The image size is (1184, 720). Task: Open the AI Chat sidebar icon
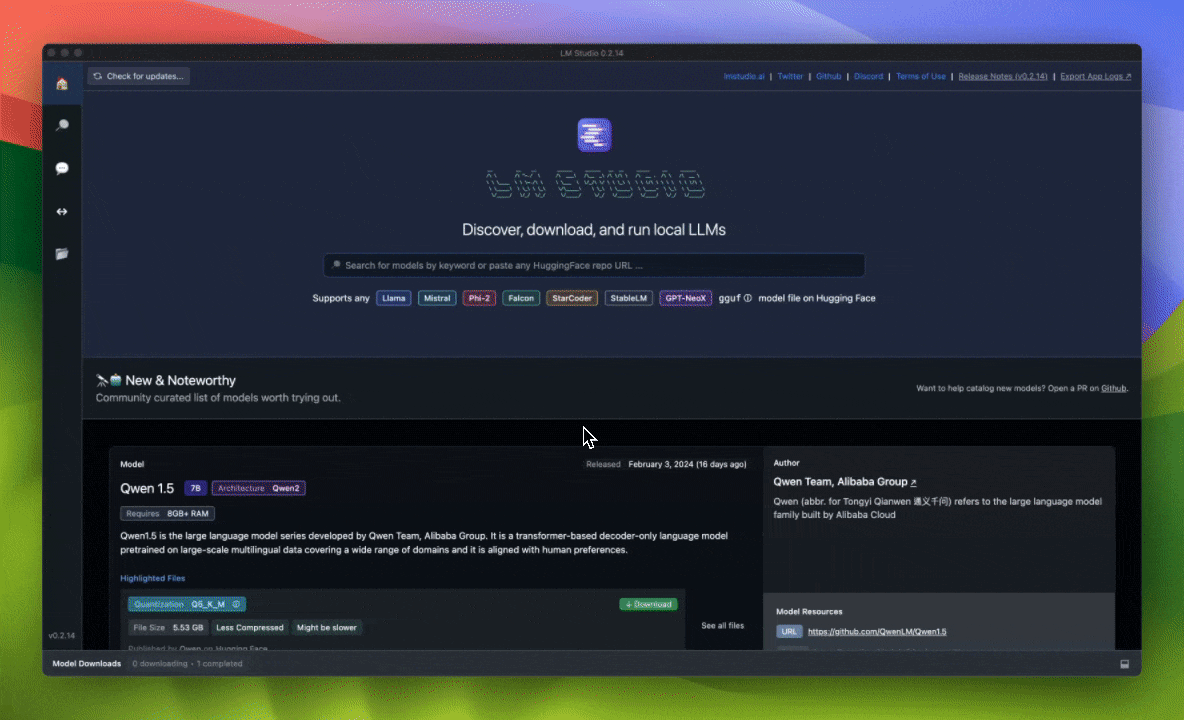pos(62,168)
